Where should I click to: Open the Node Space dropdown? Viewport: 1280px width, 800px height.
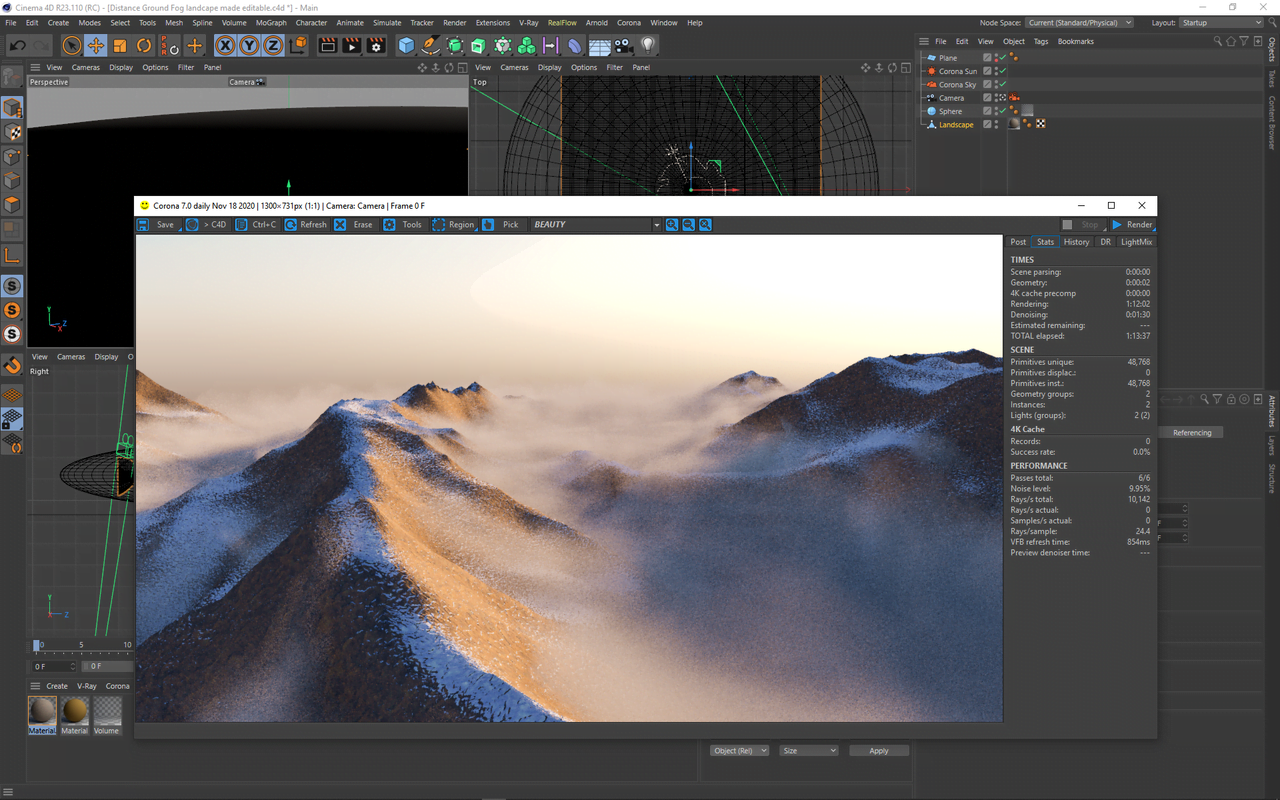1079,22
